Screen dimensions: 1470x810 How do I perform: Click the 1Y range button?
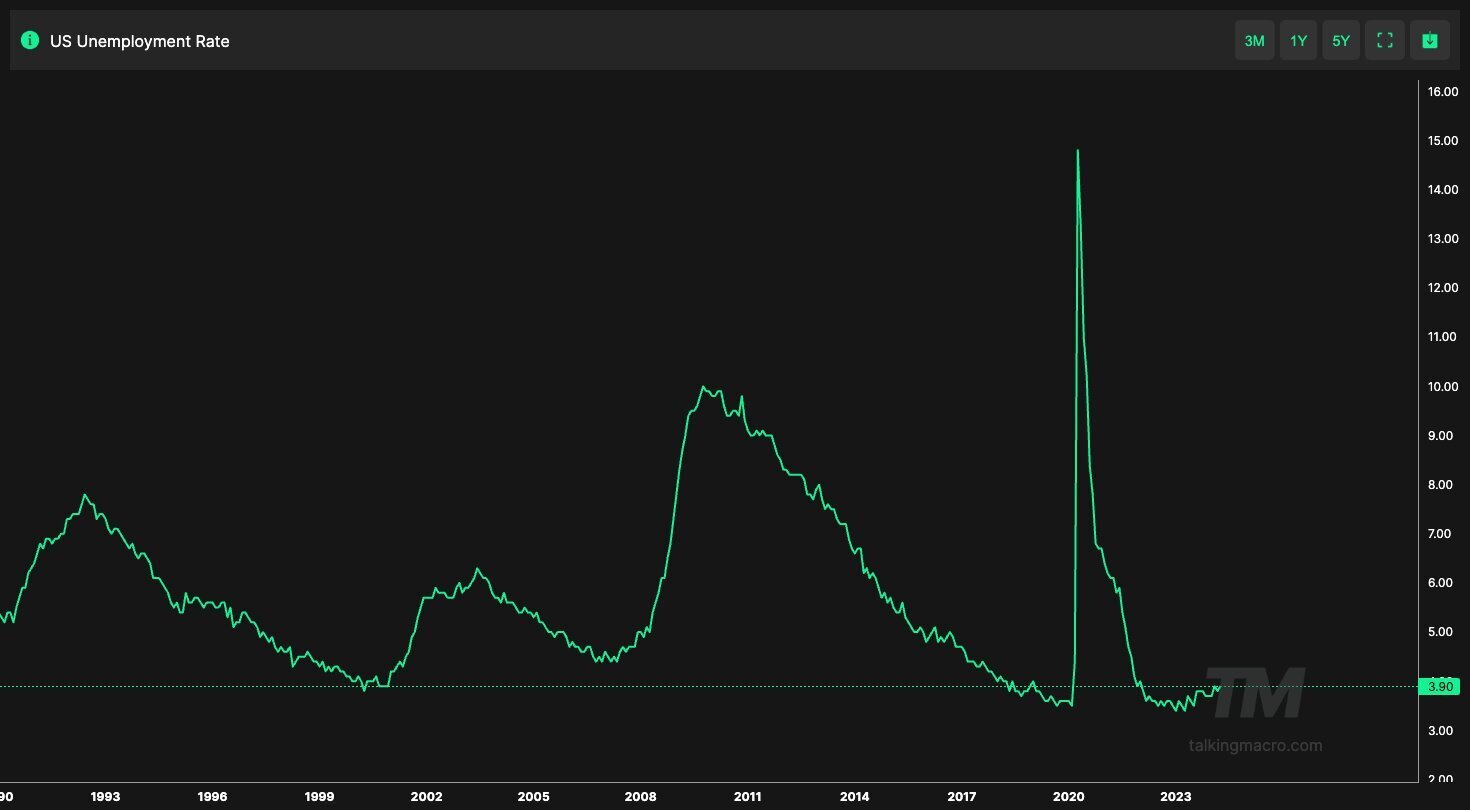(x=1298, y=40)
